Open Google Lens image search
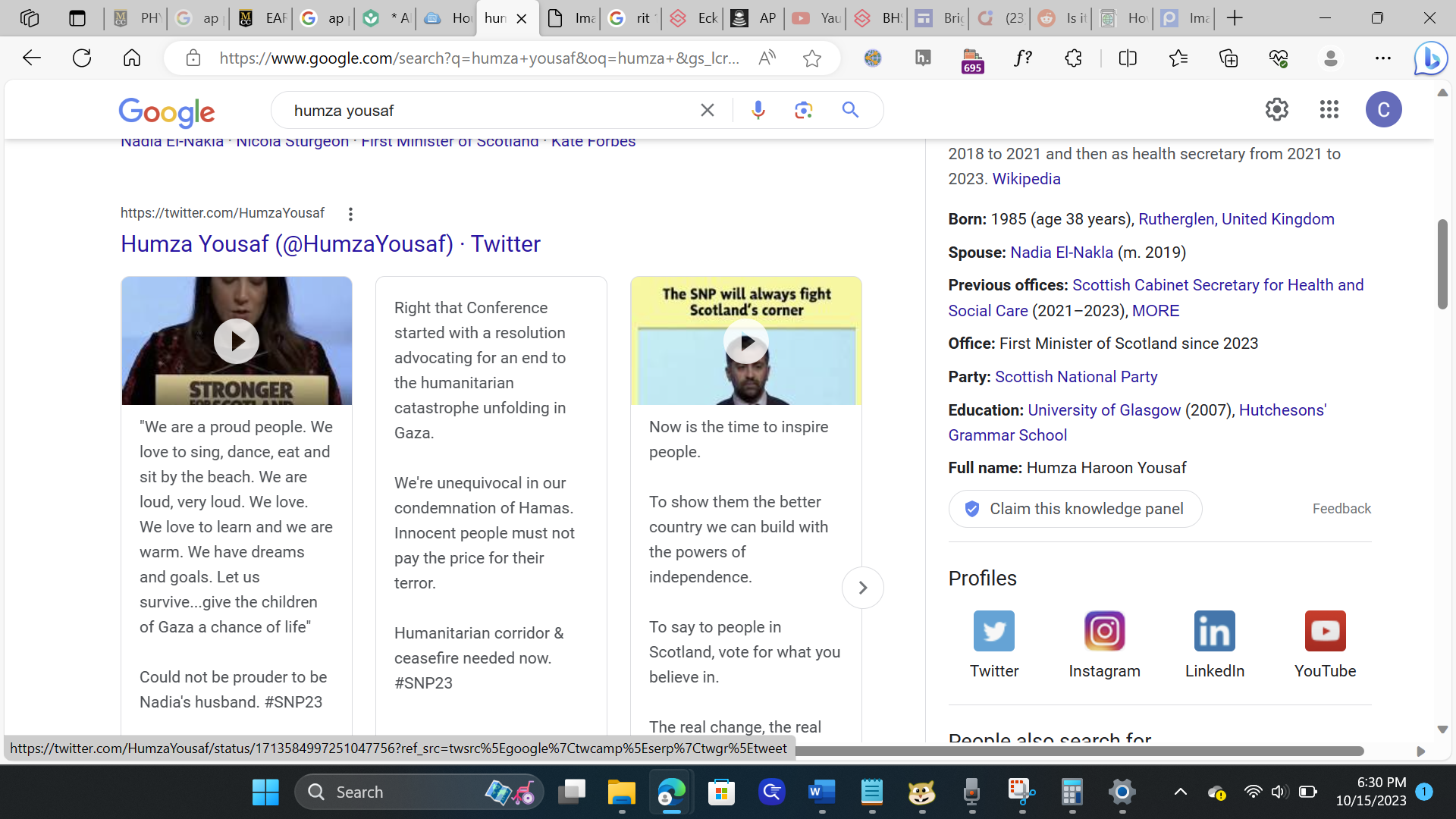Image resolution: width=1456 pixels, height=819 pixels. click(803, 111)
